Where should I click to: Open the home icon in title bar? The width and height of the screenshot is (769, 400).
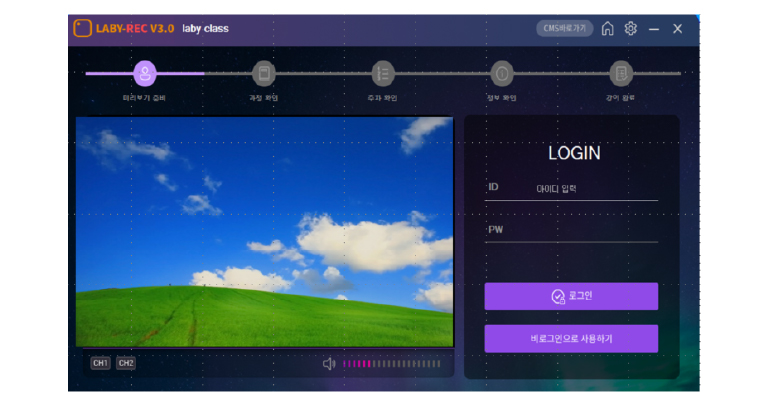[607, 29]
